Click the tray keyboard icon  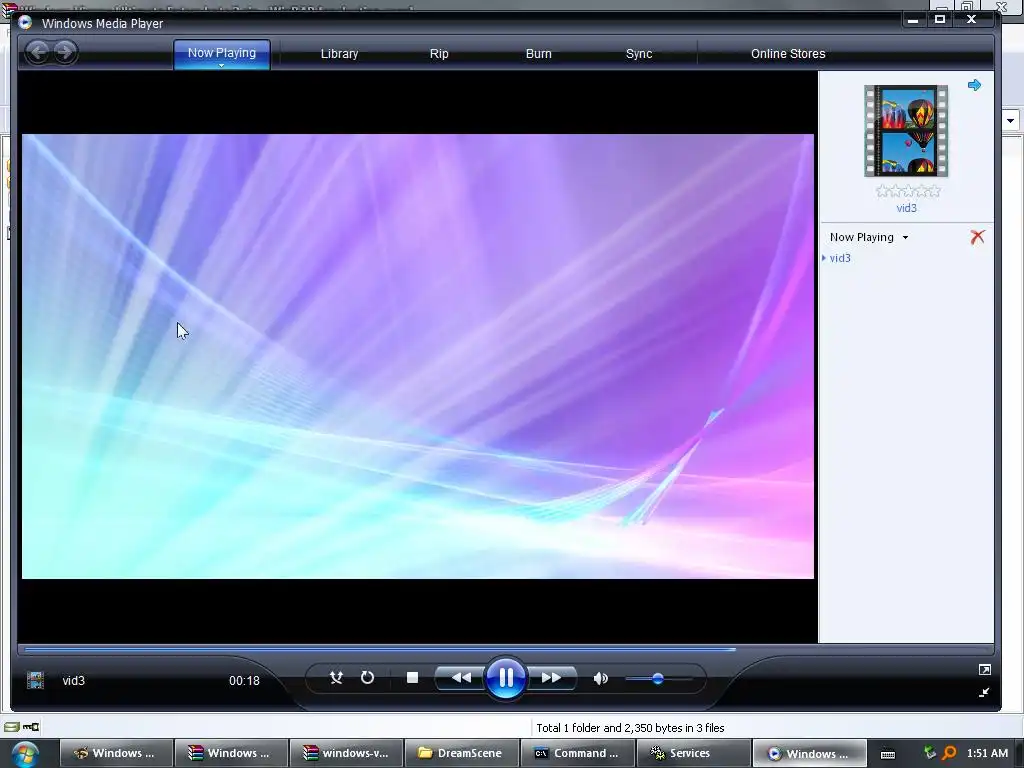888,754
